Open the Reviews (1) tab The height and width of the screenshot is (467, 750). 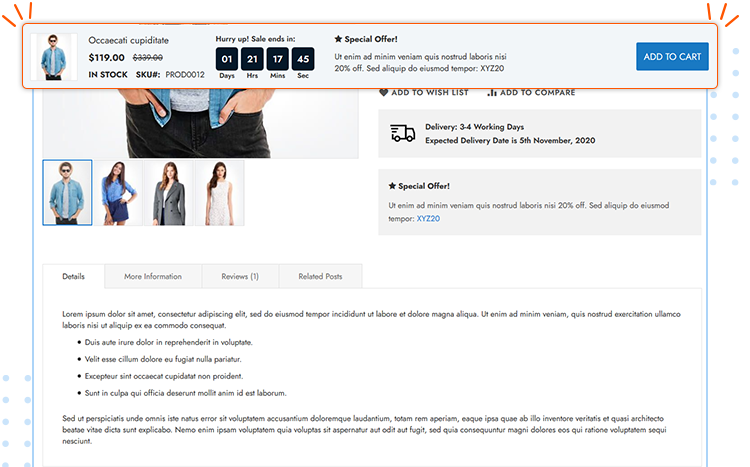pyautogui.click(x=240, y=277)
